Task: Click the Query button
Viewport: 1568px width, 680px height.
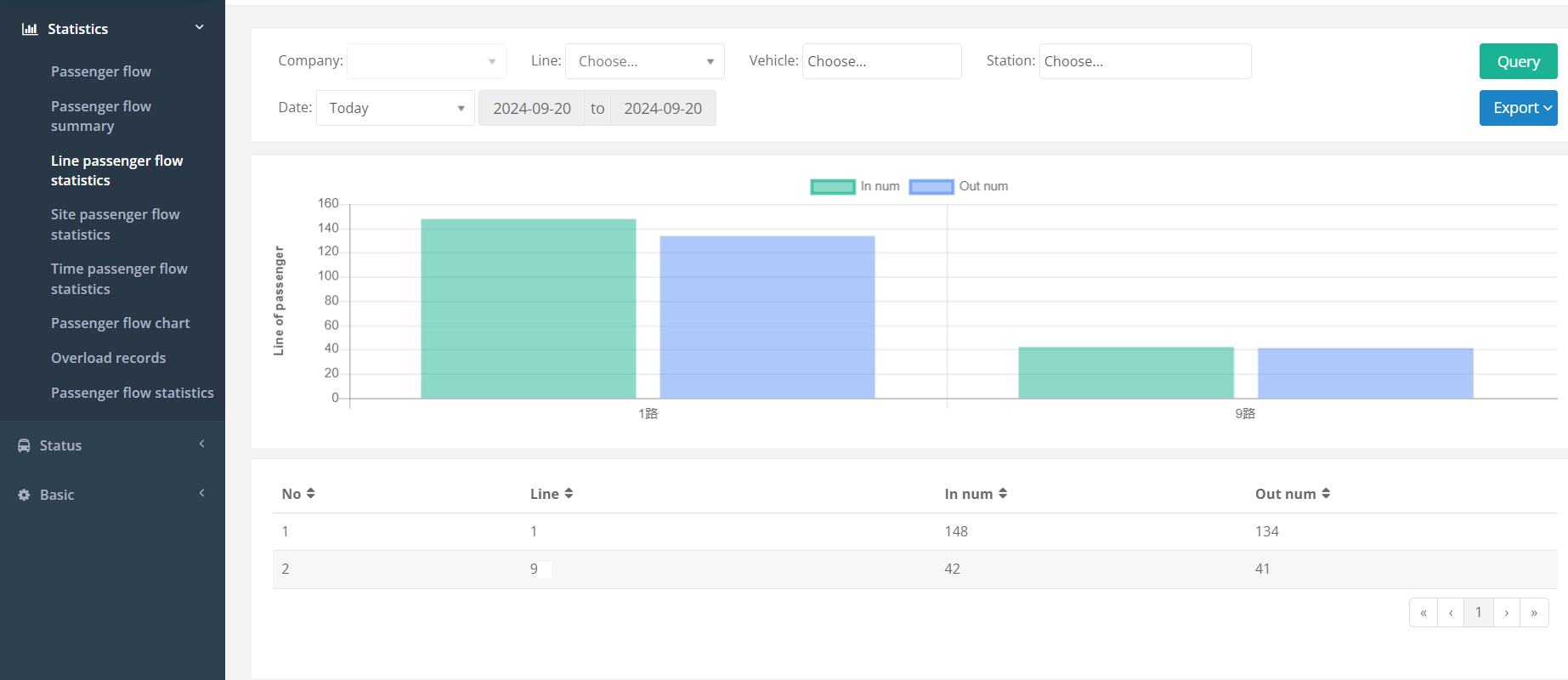Action: pyautogui.click(x=1518, y=61)
